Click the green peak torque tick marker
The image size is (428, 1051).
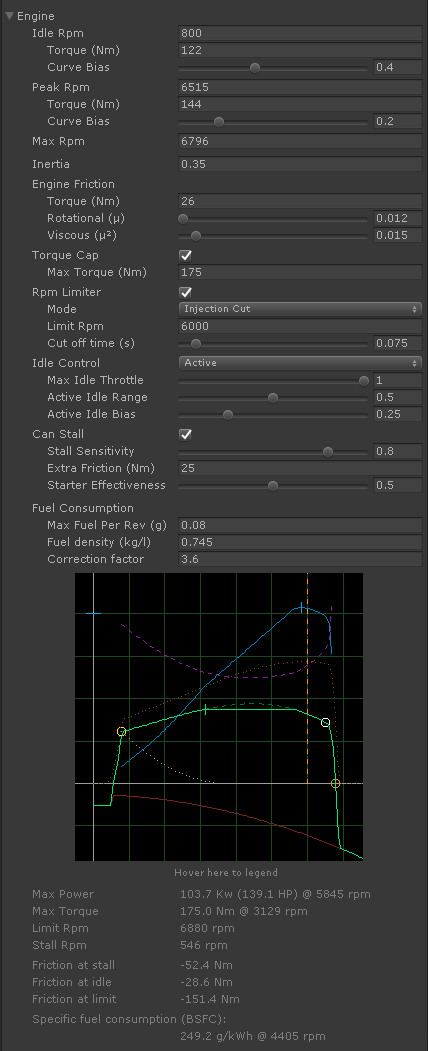205,710
